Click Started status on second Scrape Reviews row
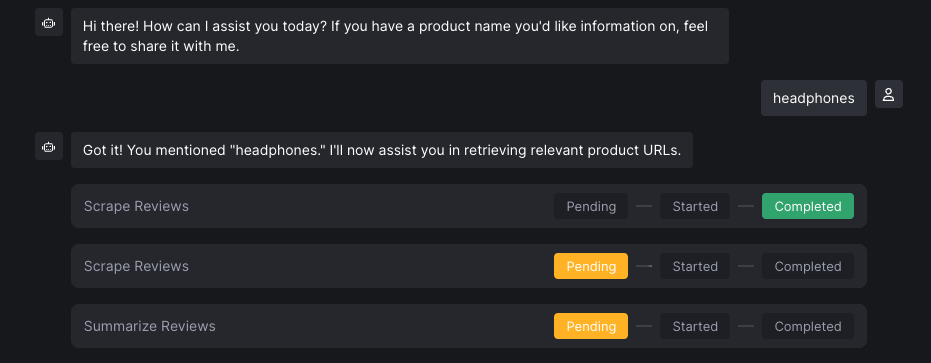931x363 pixels. pyautogui.click(x=695, y=266)
